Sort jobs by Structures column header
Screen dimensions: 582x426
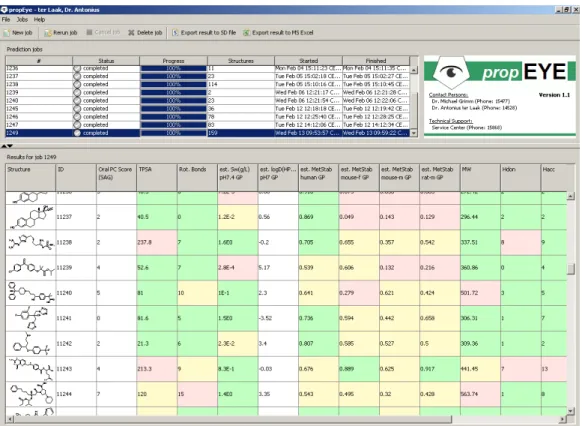241,61
